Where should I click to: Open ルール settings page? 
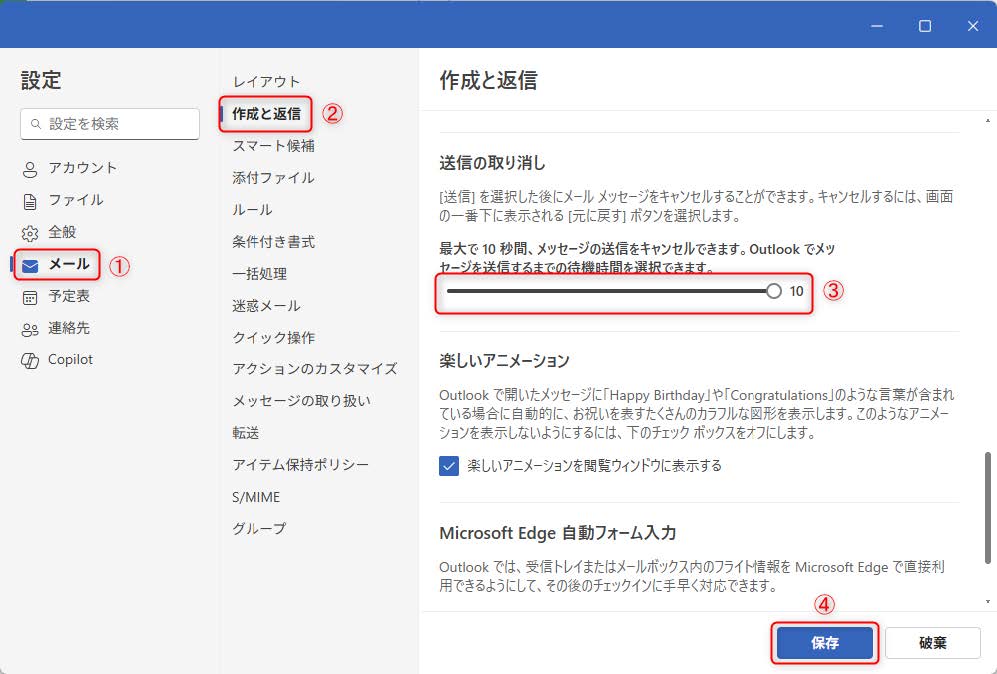pyautogui.click(x=252, y=210)
